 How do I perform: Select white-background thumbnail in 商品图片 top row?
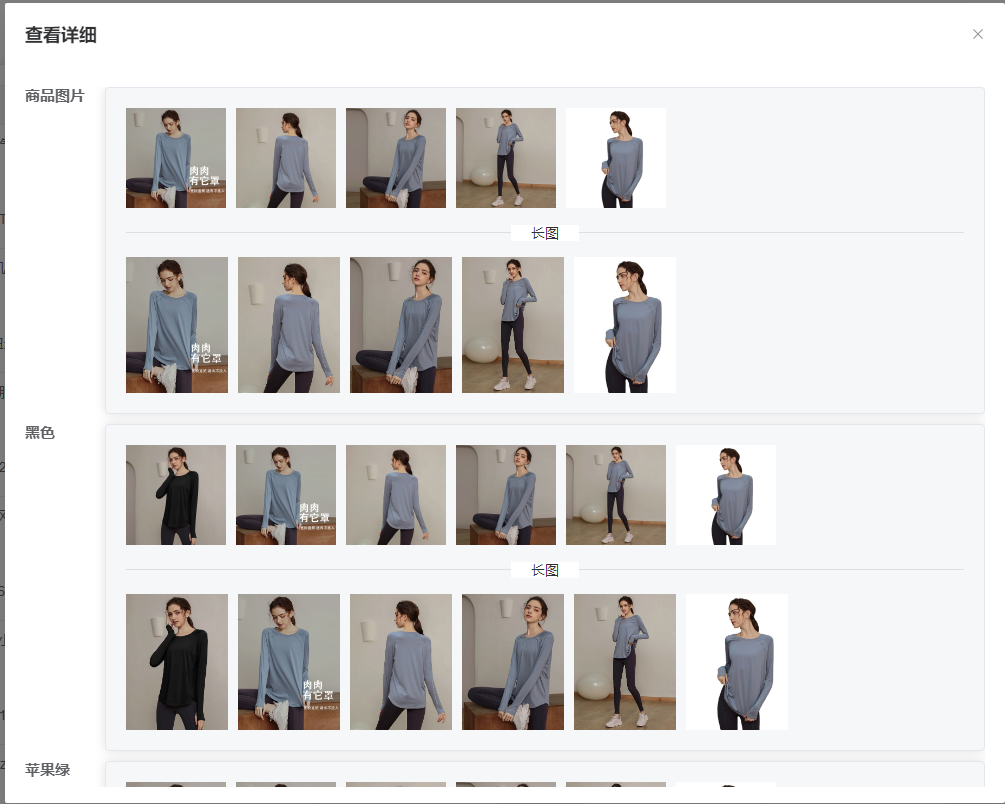(x=616, y=158)
